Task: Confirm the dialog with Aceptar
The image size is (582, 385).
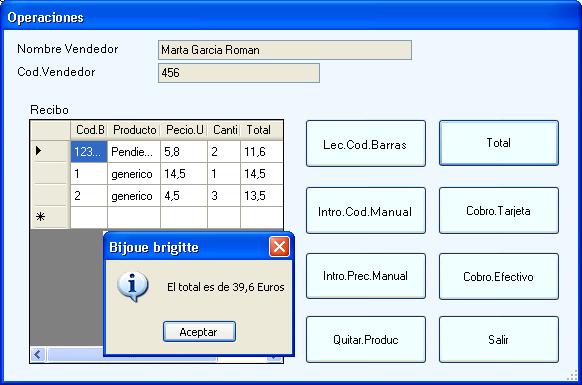Action: click(199, 332)
